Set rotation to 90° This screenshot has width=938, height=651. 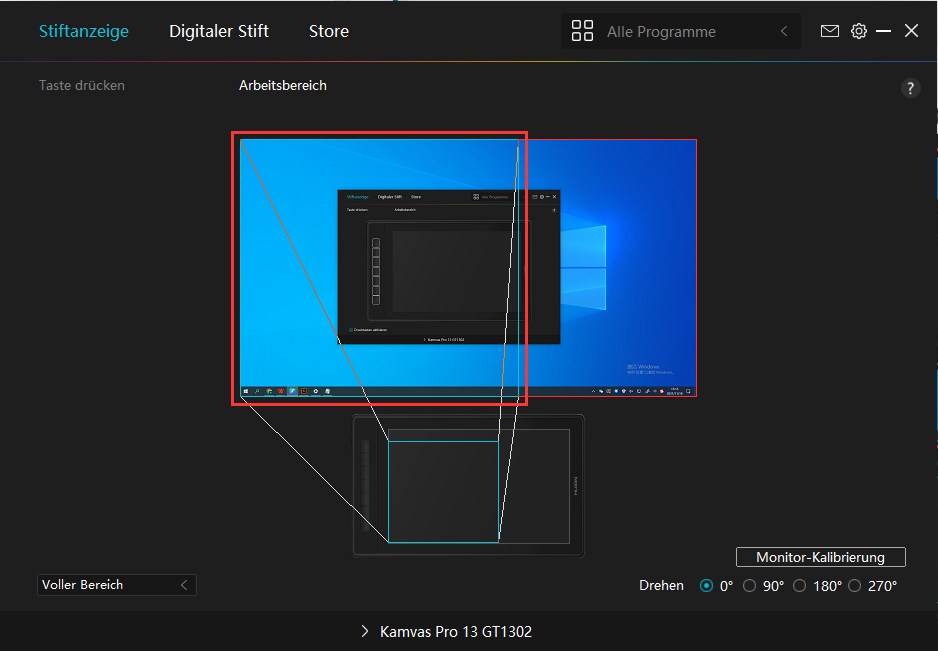click(x=750, y=586)
